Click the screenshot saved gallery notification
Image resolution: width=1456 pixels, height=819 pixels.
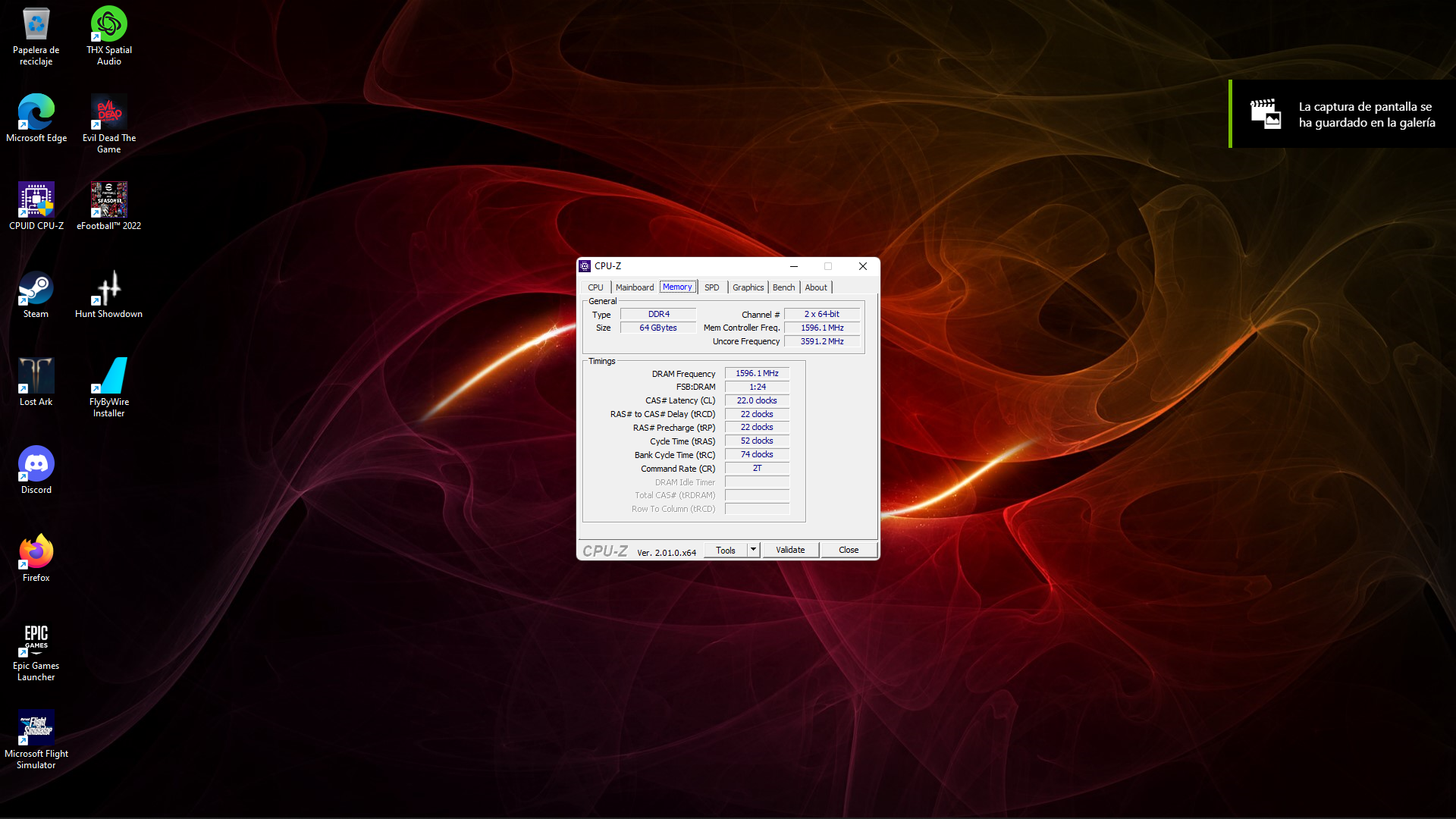click(1342, 115)
